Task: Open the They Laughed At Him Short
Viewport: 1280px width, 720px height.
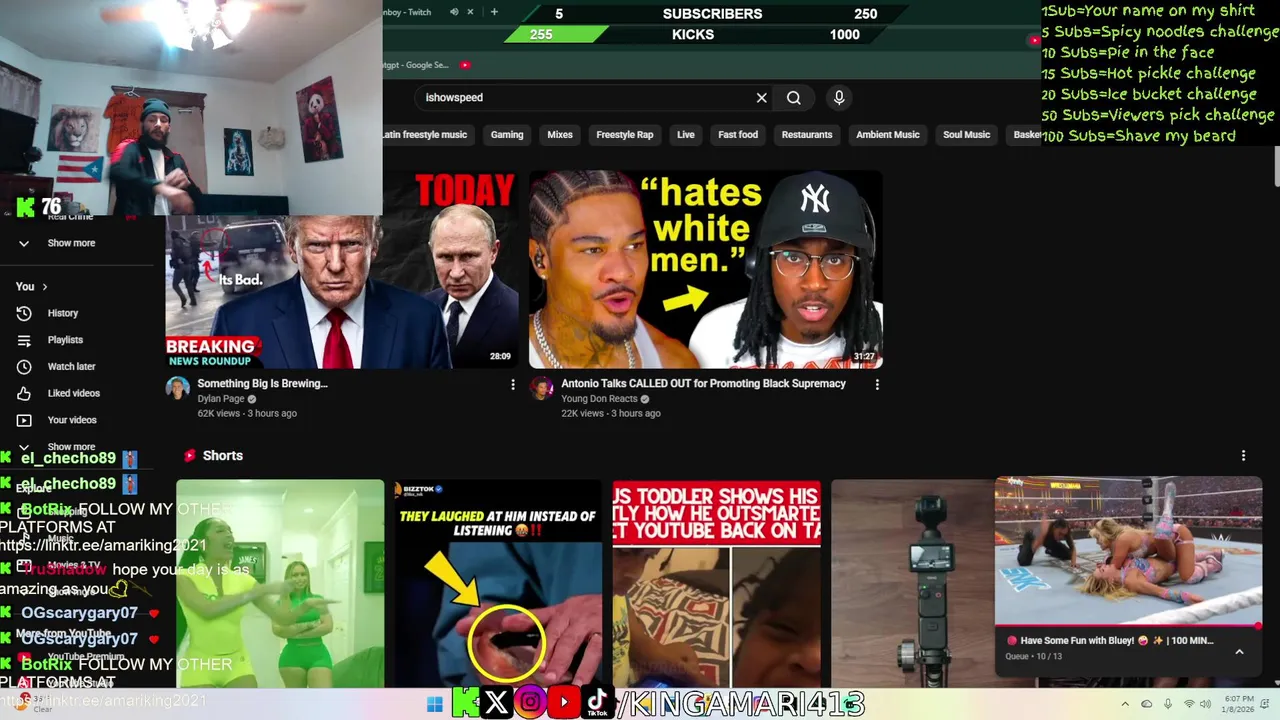Action: [498, 584]
